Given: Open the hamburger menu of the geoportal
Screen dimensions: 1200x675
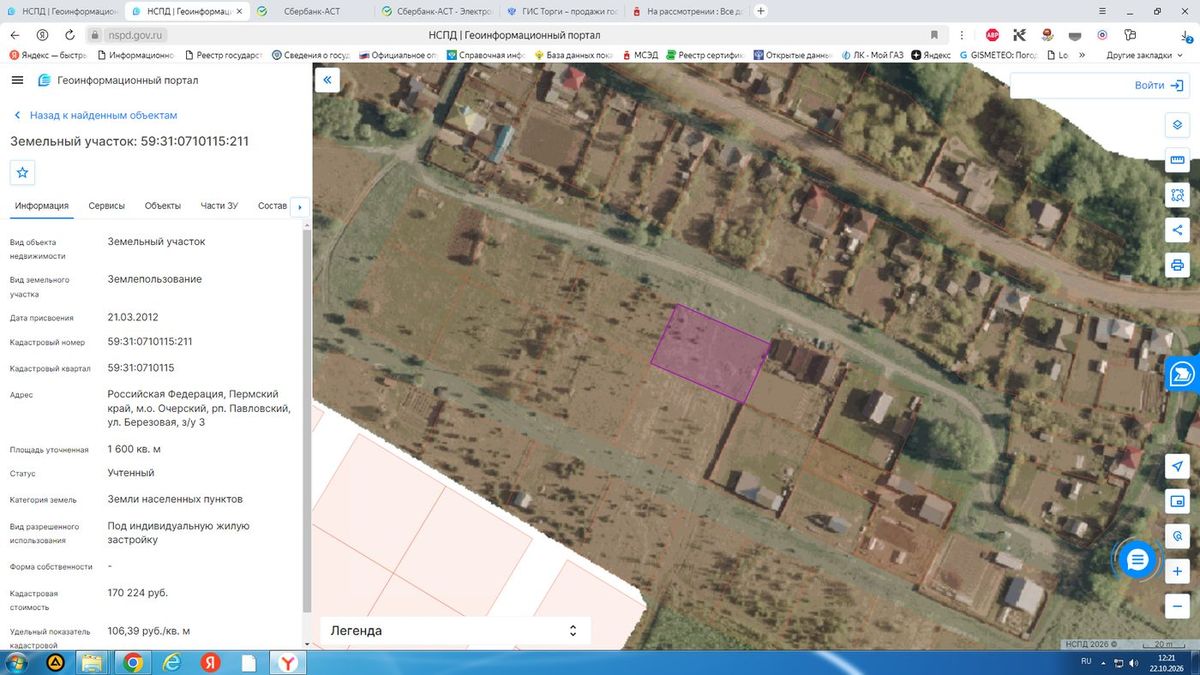Looking at the screenshot, I should pyautogui.click(x=17, y=80).
